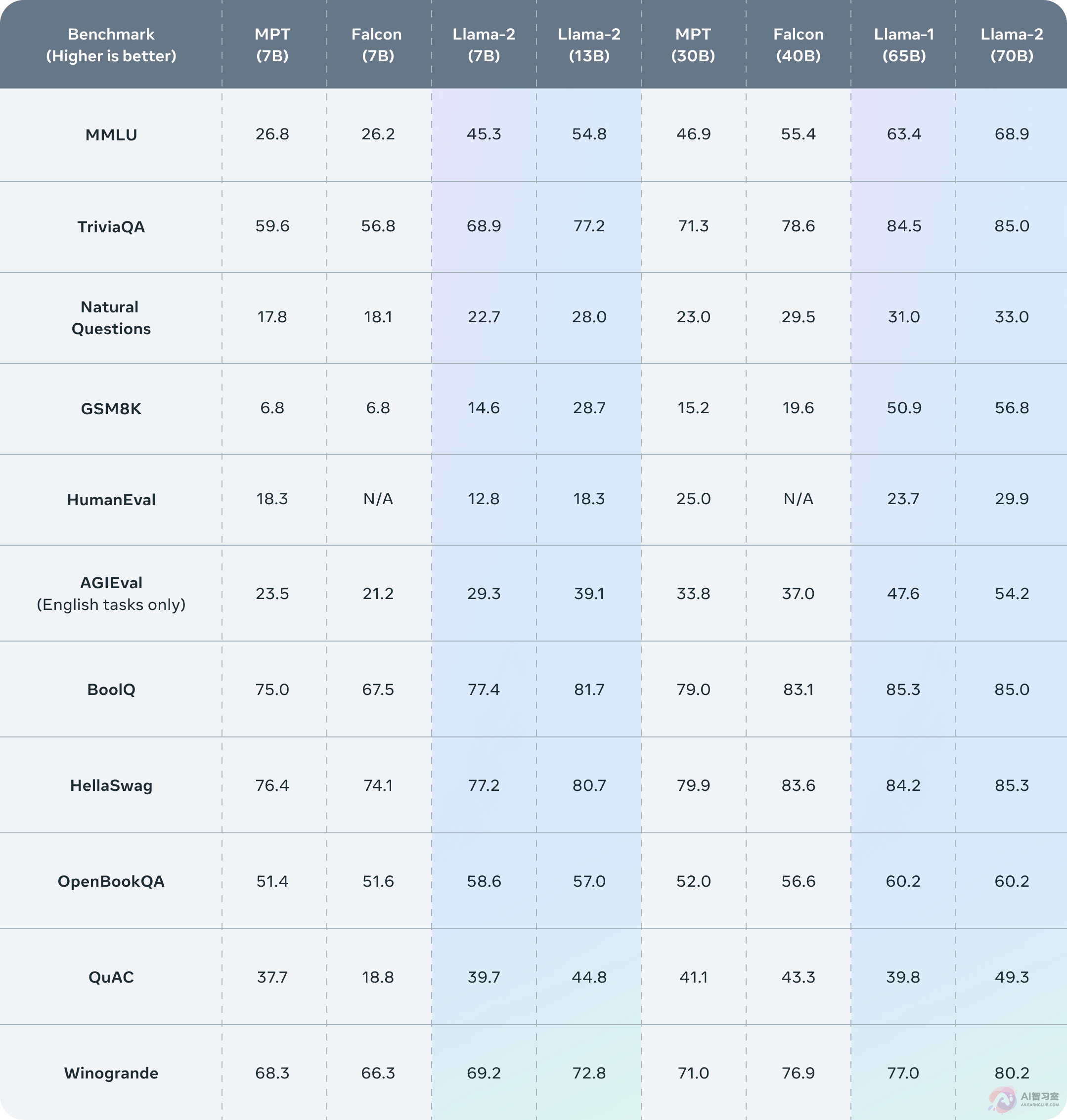
Task: Click the OpenBookQA score for Llama-2 (7B)
Action: point(484,881)
